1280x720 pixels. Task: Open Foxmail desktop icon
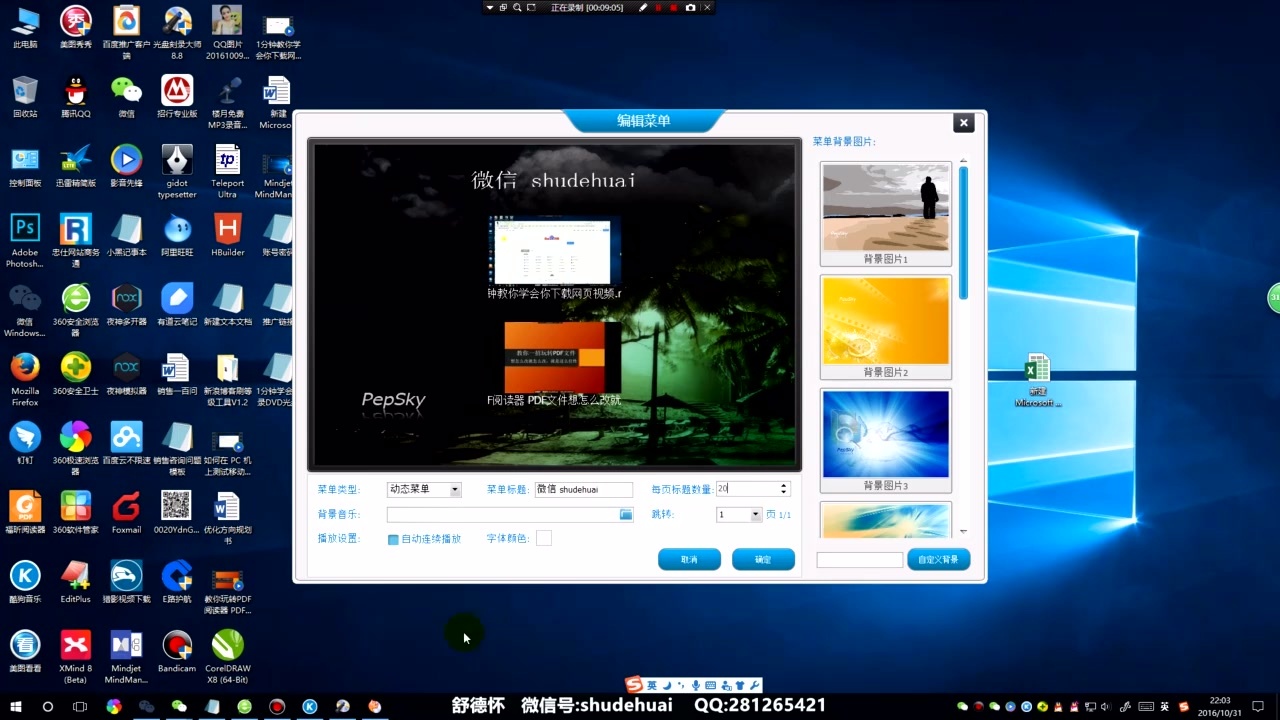coord(126,512)
